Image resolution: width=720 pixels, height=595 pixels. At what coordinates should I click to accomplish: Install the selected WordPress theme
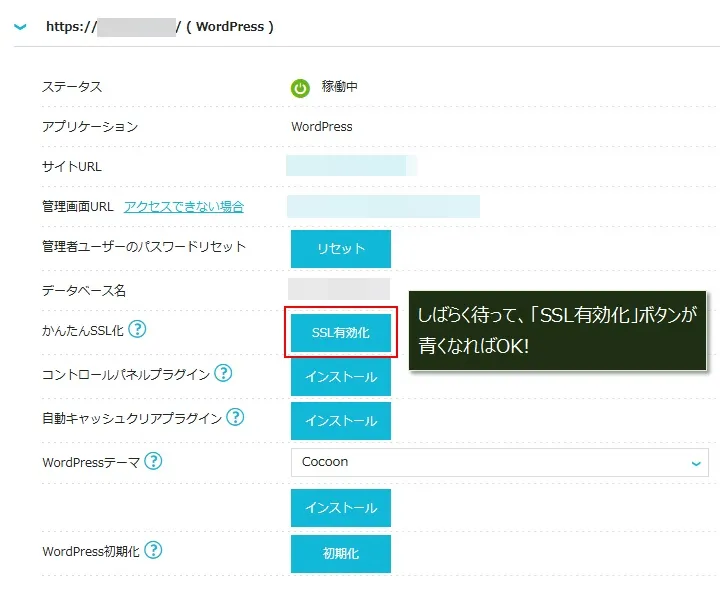(x=341, y=508)
